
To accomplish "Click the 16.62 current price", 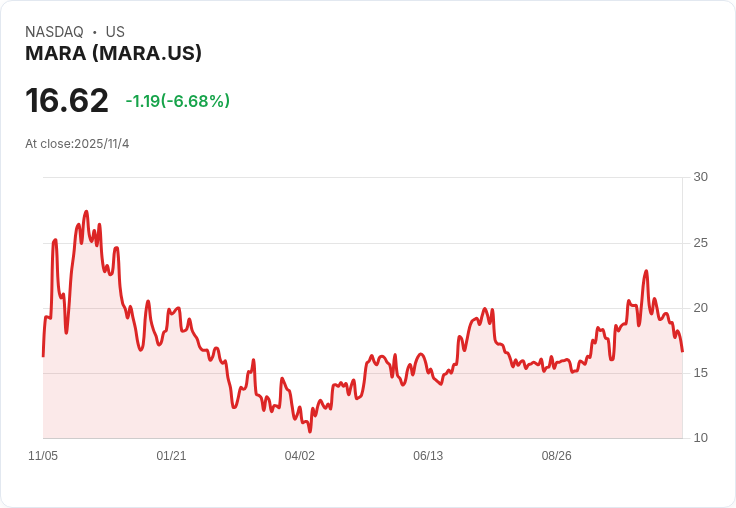I will pos(67,100).
